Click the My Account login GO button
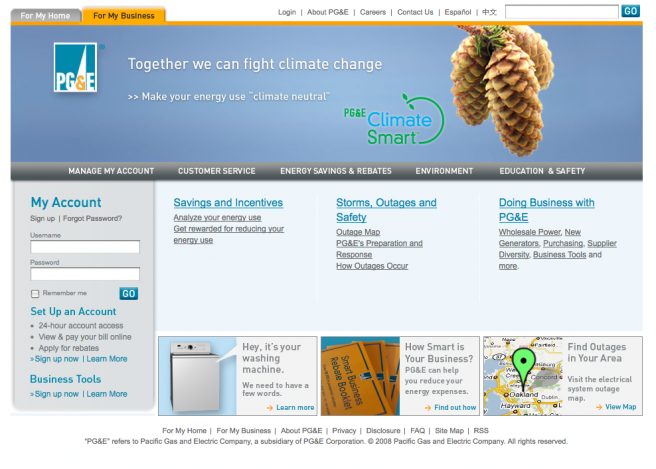Image resolution: width=656 pixels, height=469 pixels. (x=128, y=294)
